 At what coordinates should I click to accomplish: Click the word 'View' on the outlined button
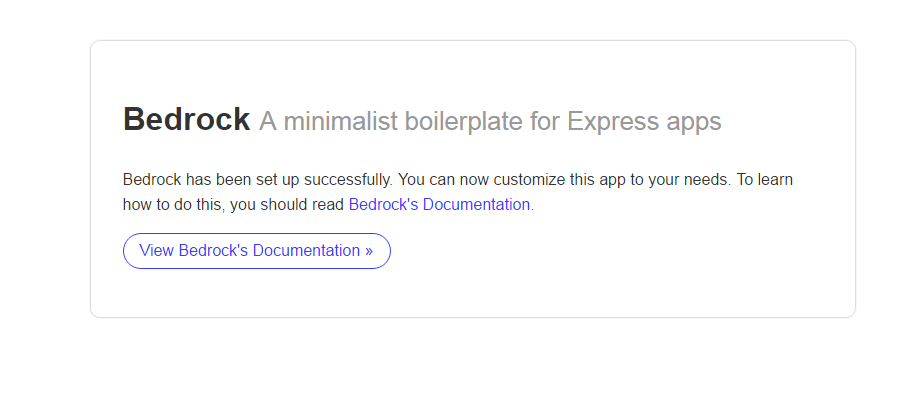click(156, 251)
